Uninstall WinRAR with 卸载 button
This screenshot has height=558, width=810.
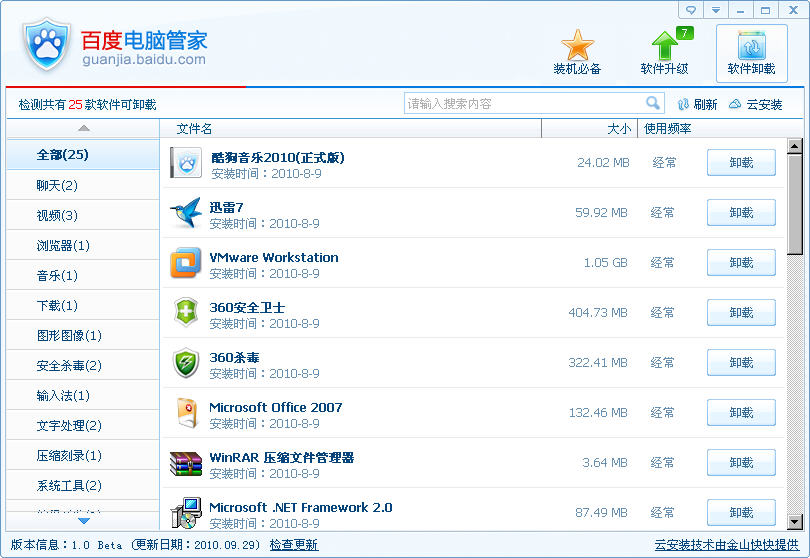[x=741, y=462]
